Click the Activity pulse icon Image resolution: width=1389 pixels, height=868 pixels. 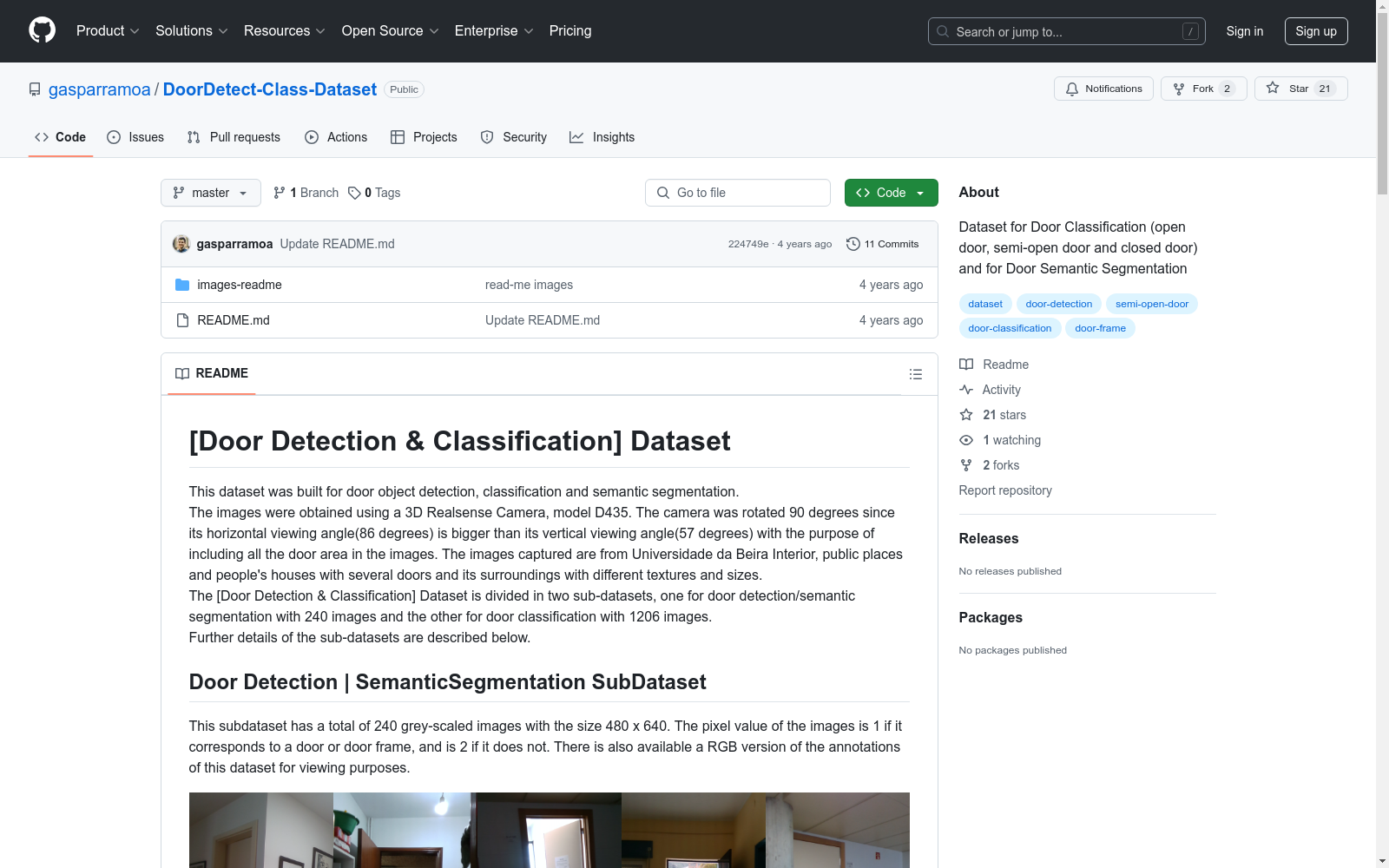pyautogui.click(x=966, y=390)
